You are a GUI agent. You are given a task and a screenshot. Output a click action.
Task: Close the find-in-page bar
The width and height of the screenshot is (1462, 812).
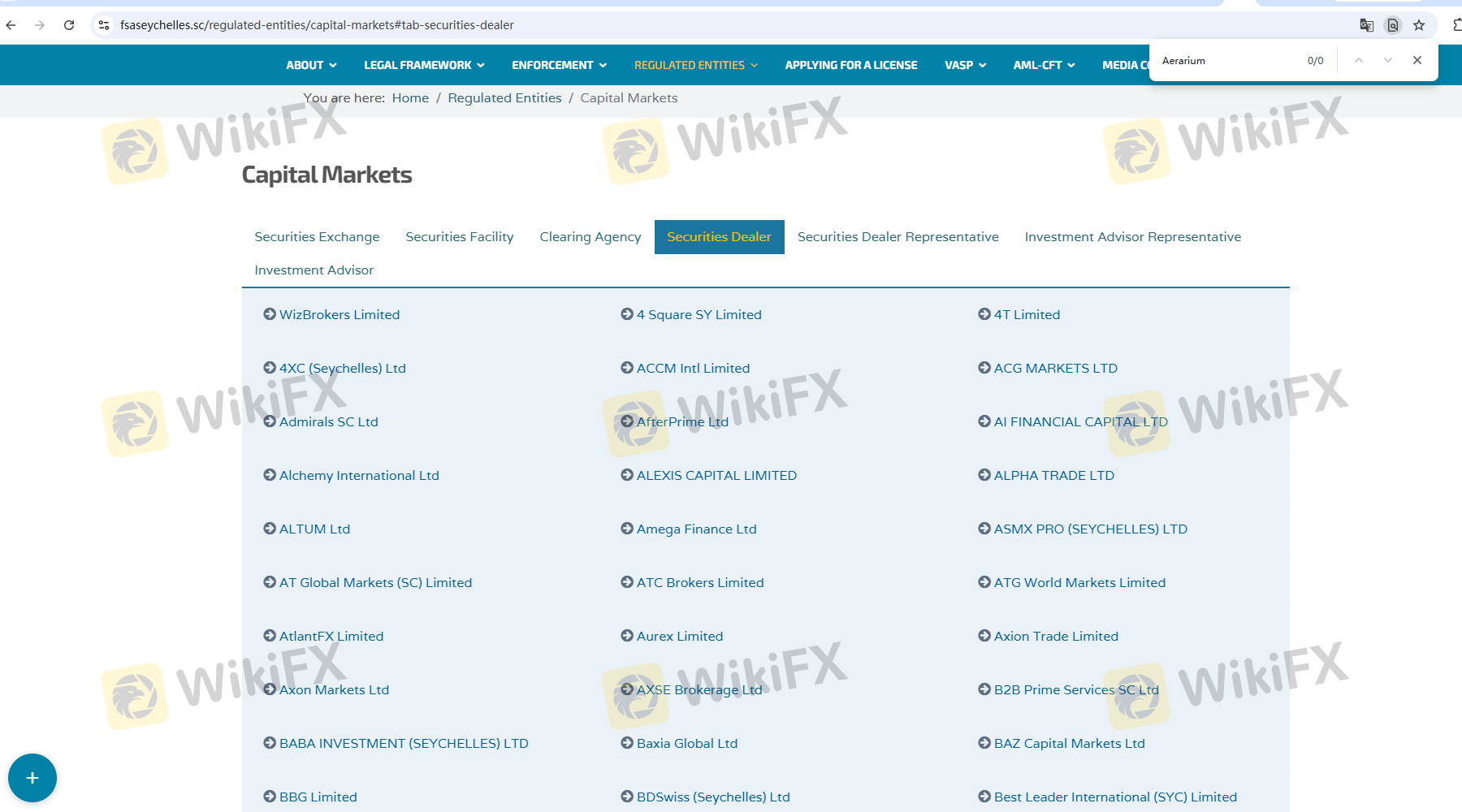tap(1417, 60)
